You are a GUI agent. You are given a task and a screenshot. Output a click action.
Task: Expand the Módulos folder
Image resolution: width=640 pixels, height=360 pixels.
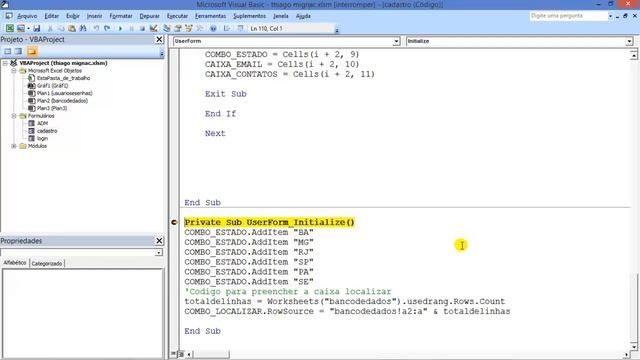[14, 146]
